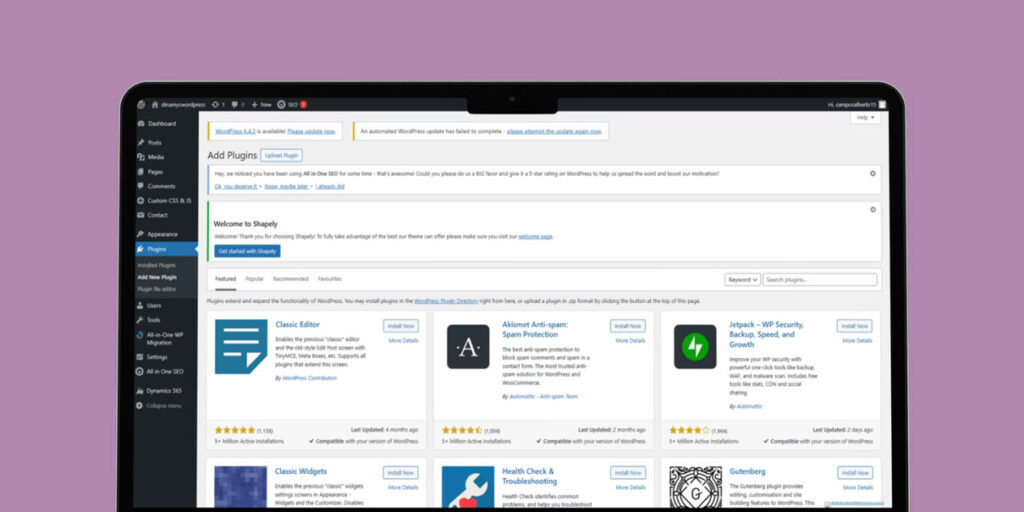Click the Classic Widgets plugin icon
This screenshot has height=512, width=1024.
(241, 487)
